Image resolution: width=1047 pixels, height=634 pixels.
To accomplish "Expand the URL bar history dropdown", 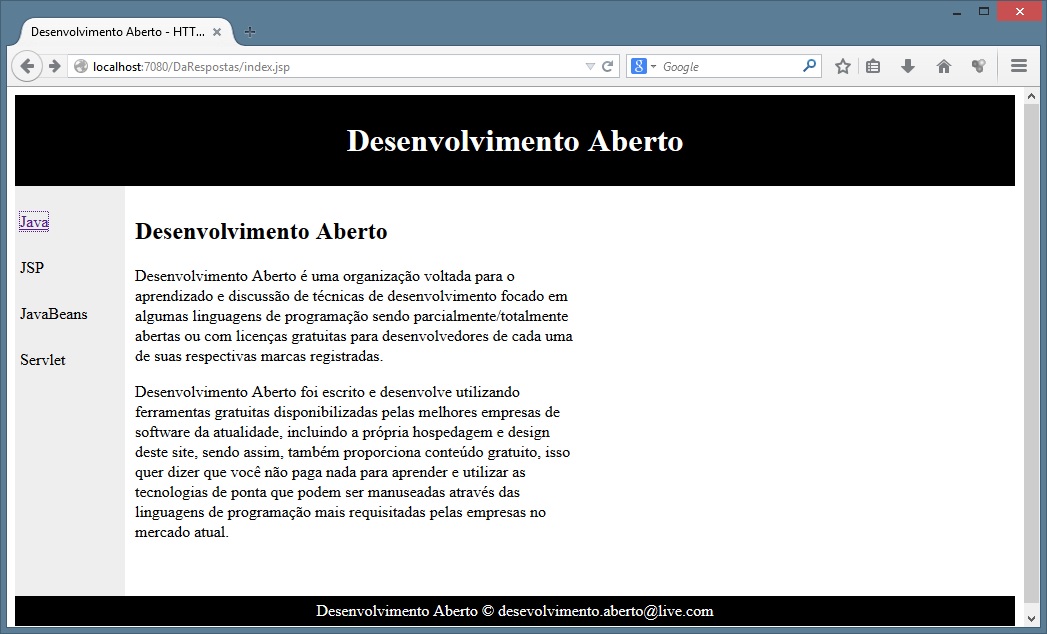I will pyautogui.click(x=590, y=67).
